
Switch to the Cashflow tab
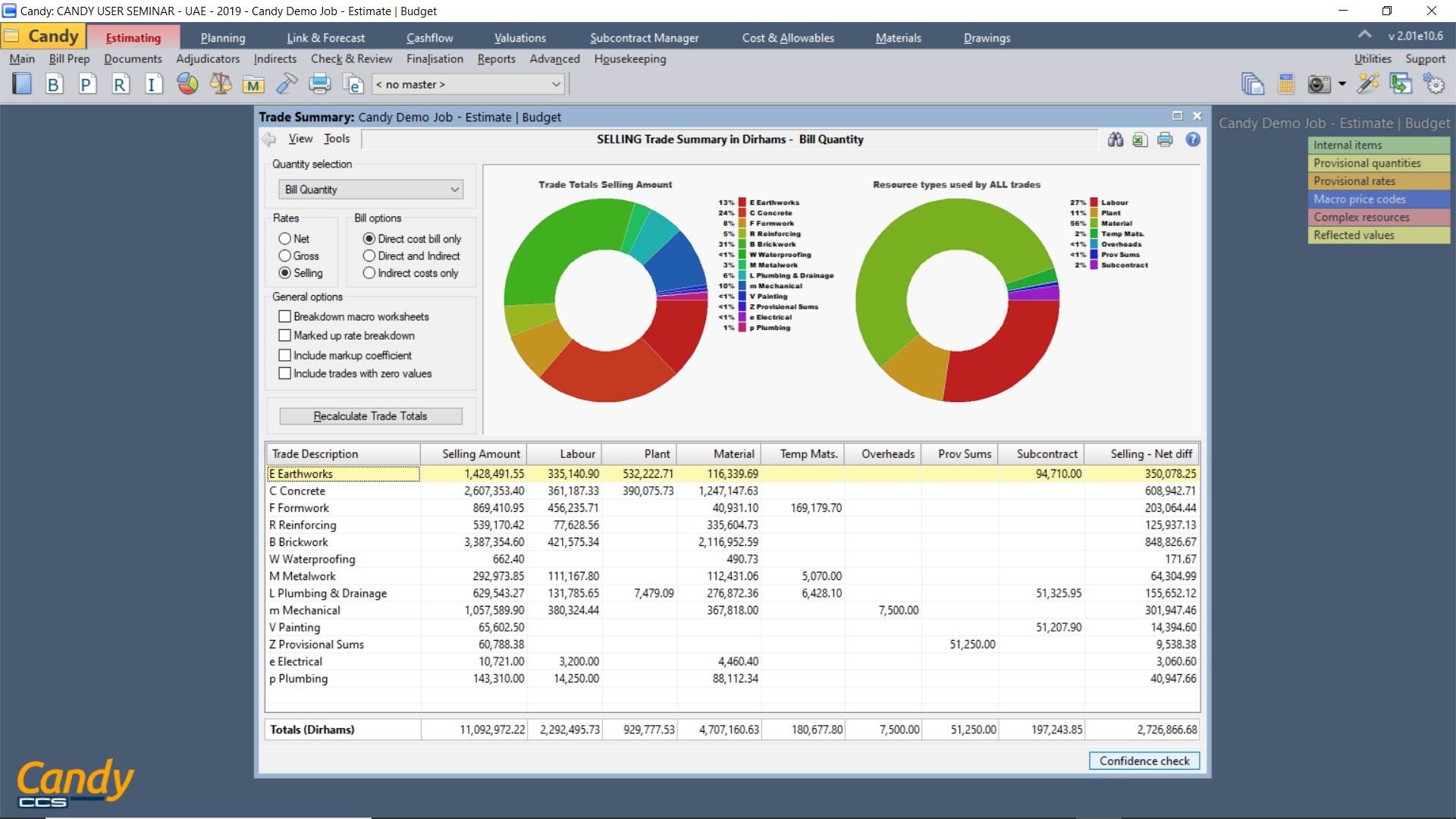tap(429, 38)
